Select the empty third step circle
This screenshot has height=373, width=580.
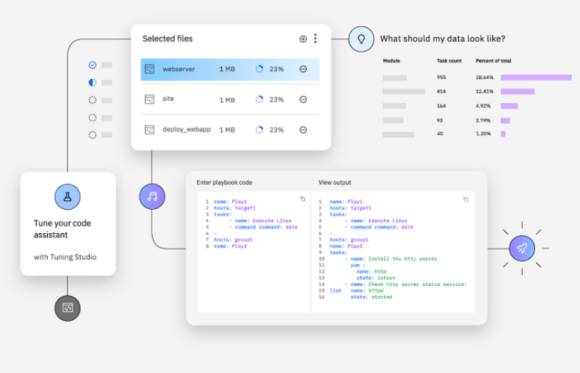tap(92, 100)
